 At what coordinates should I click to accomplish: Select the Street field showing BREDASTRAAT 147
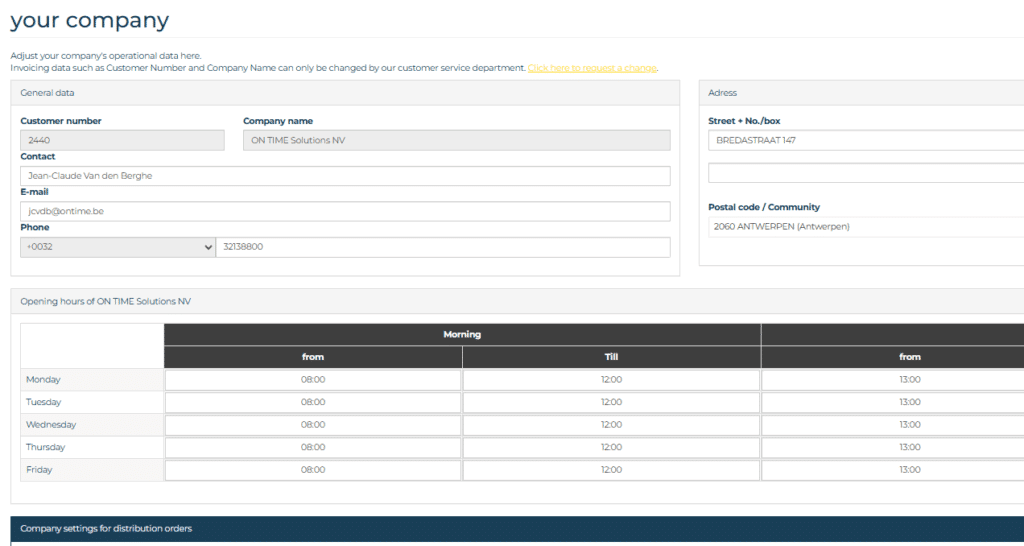point(866,141)
